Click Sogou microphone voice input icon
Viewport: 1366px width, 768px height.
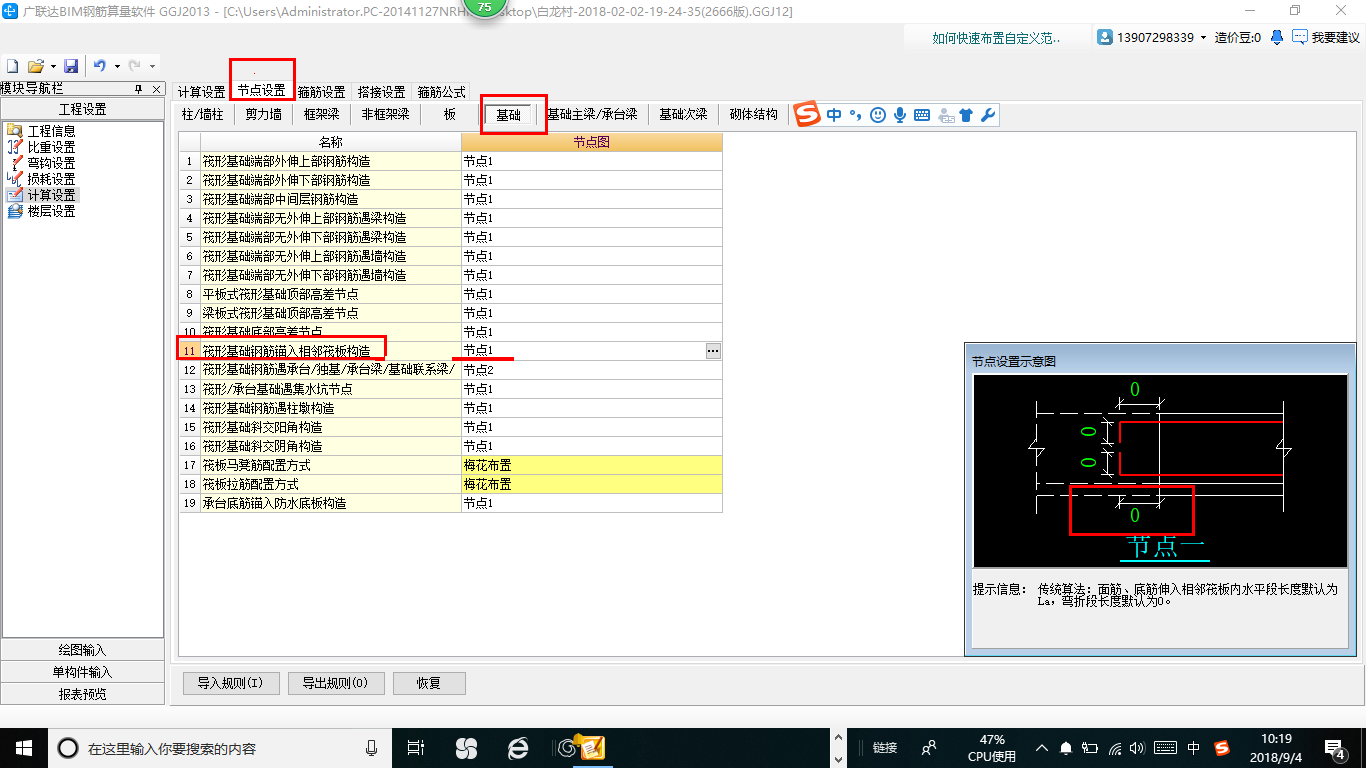900,115
